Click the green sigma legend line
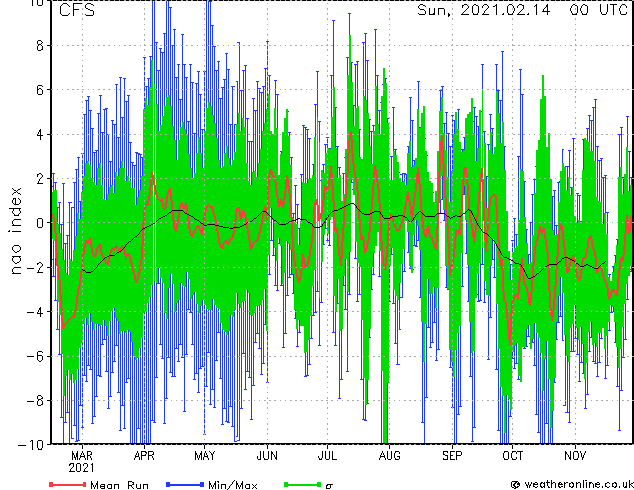Screen dimensions: 634x490 click(x=303, y=484)
